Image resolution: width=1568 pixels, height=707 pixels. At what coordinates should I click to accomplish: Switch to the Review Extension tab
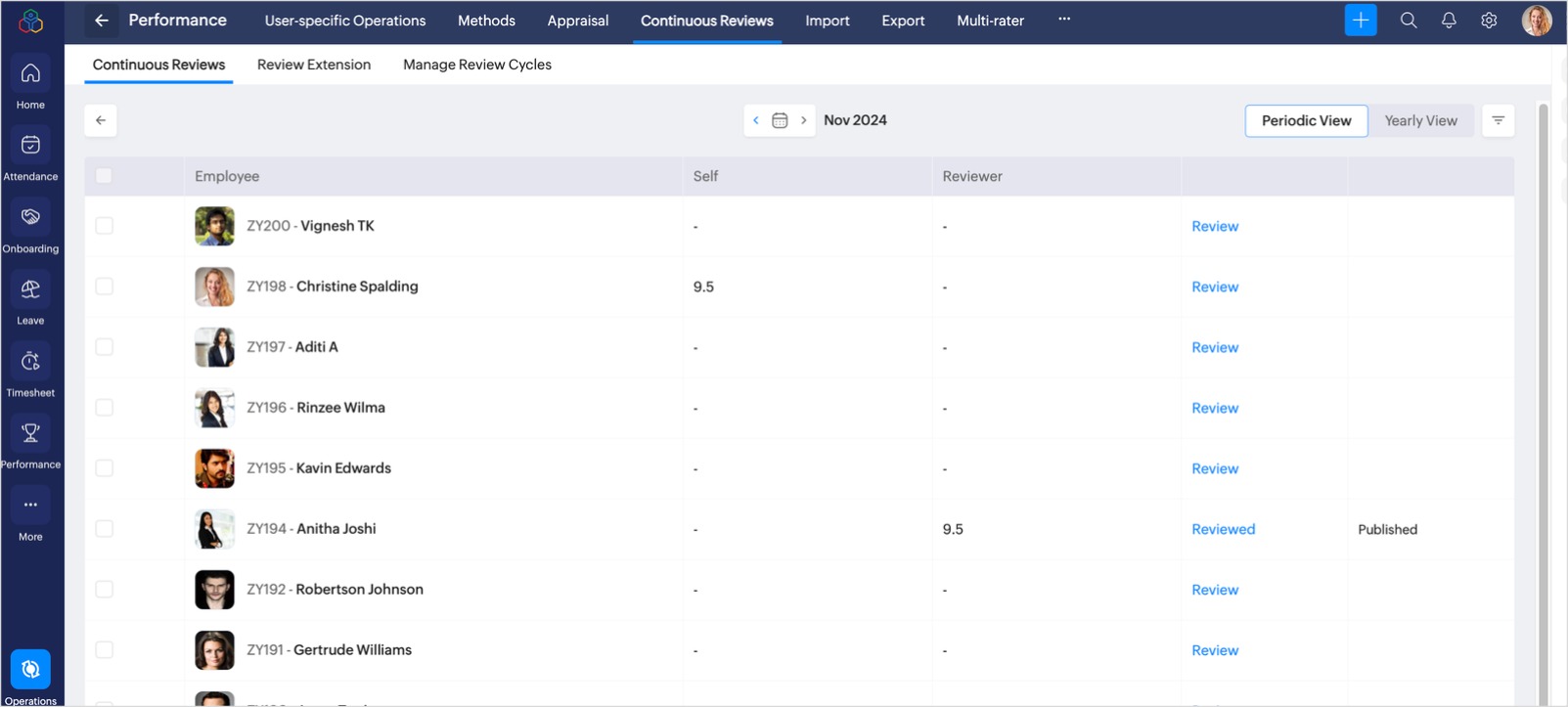(x=314, y=65)
